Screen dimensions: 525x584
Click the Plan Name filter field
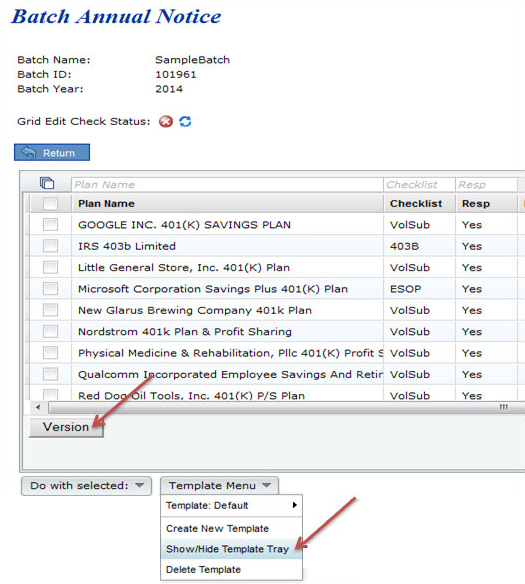click(227, 185)
